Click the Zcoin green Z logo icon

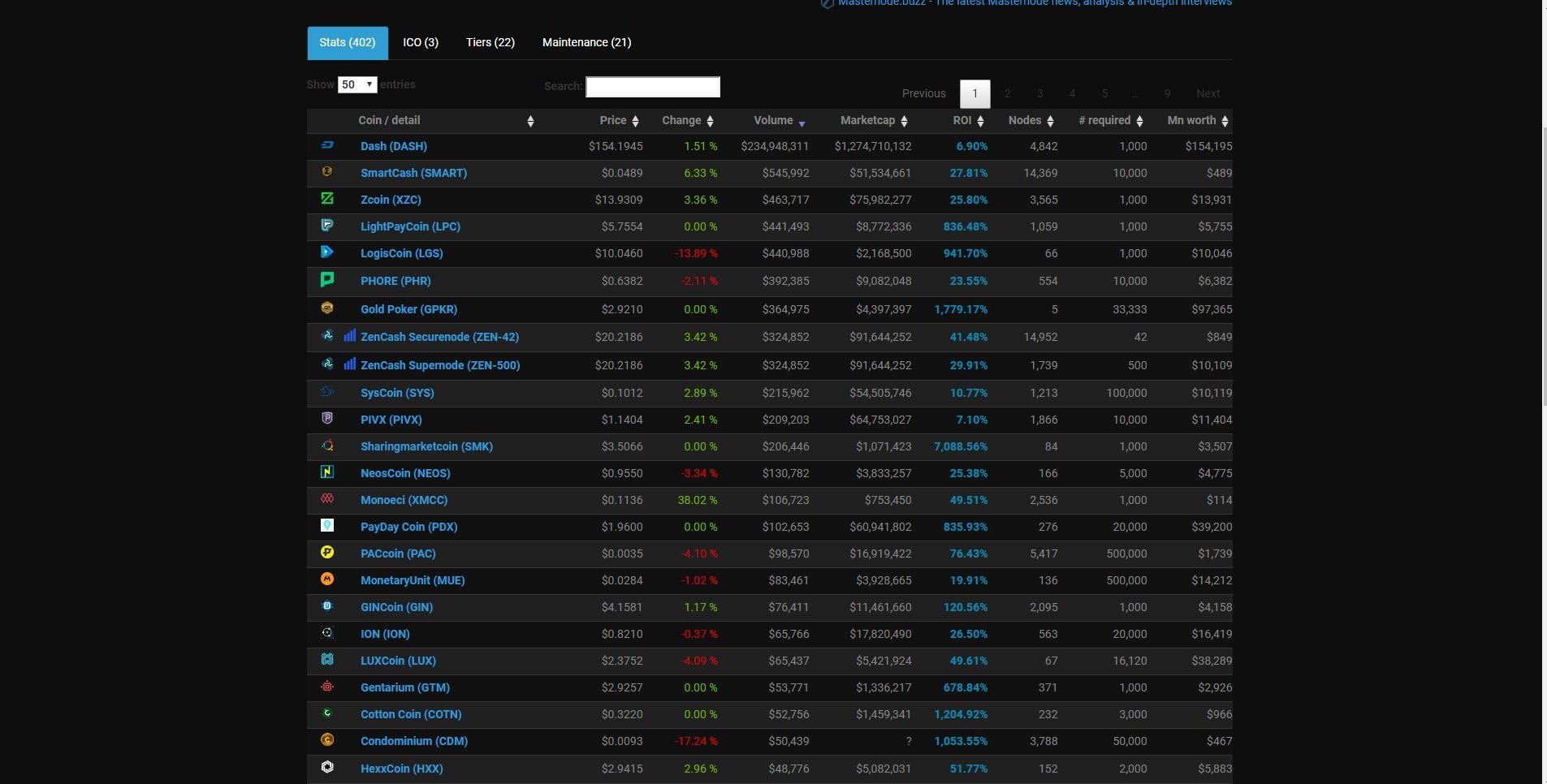[327, 198]
